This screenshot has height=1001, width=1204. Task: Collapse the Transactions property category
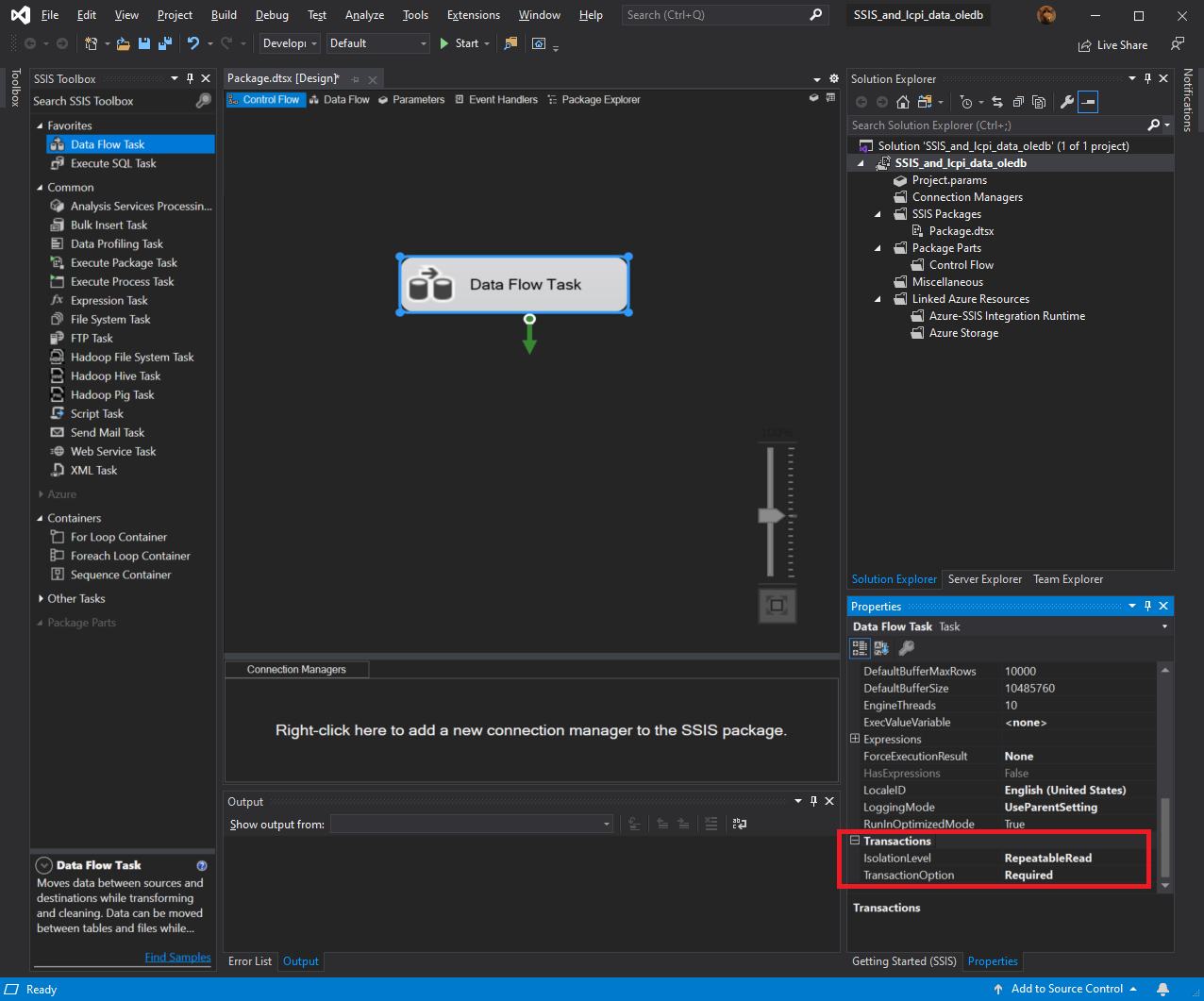click(855, 841)
